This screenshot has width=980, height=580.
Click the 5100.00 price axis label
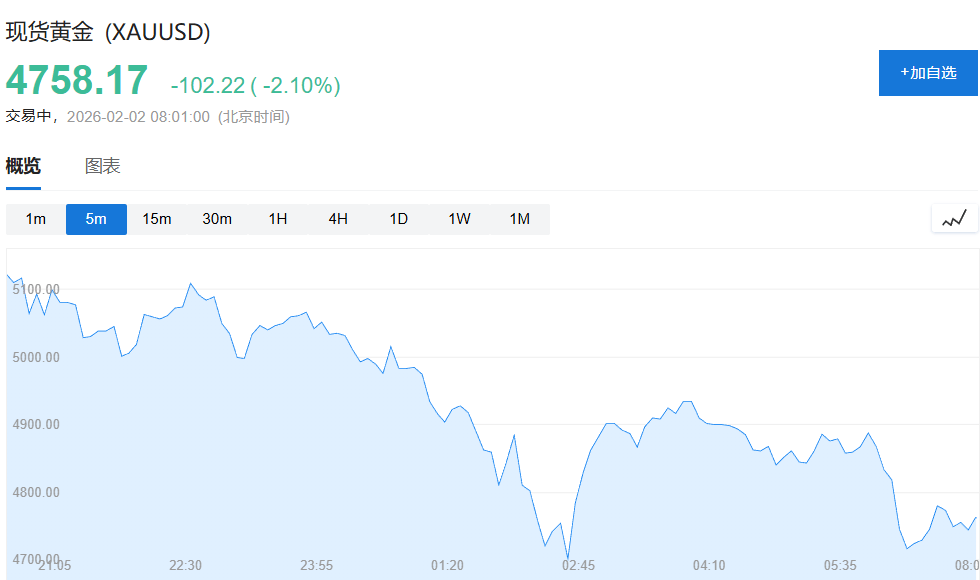pyautogui.click(x=36, y=290)
